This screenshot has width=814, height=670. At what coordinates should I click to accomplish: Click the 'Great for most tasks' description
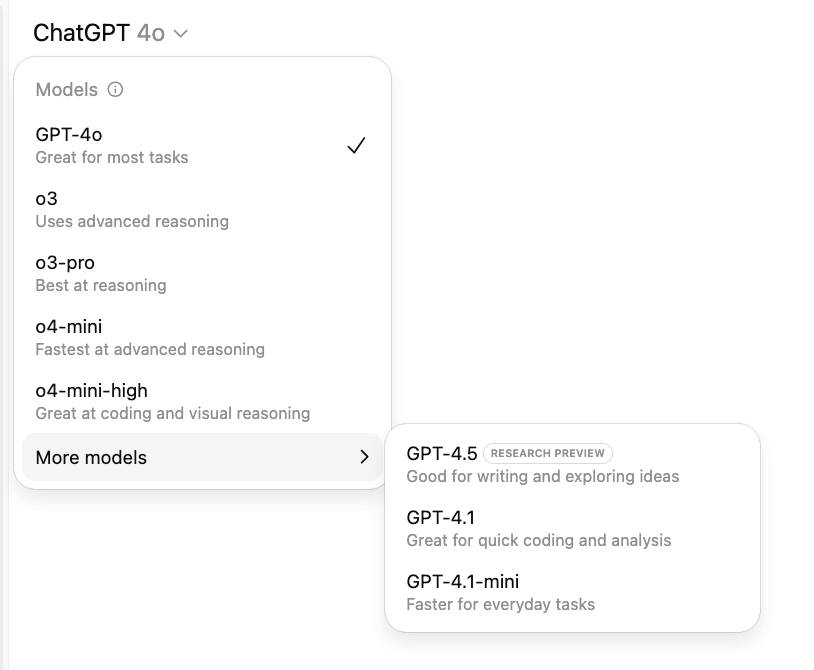pyautogui.click(x=112, y=157)
